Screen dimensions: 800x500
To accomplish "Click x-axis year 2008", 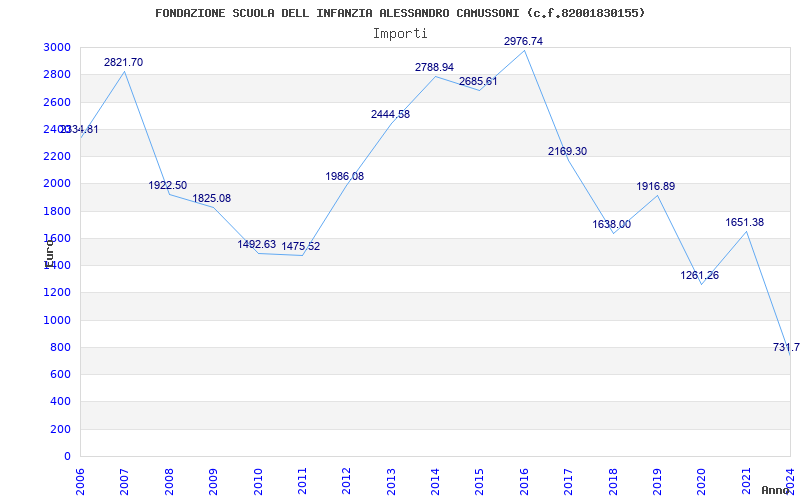I will click(169, 481).
